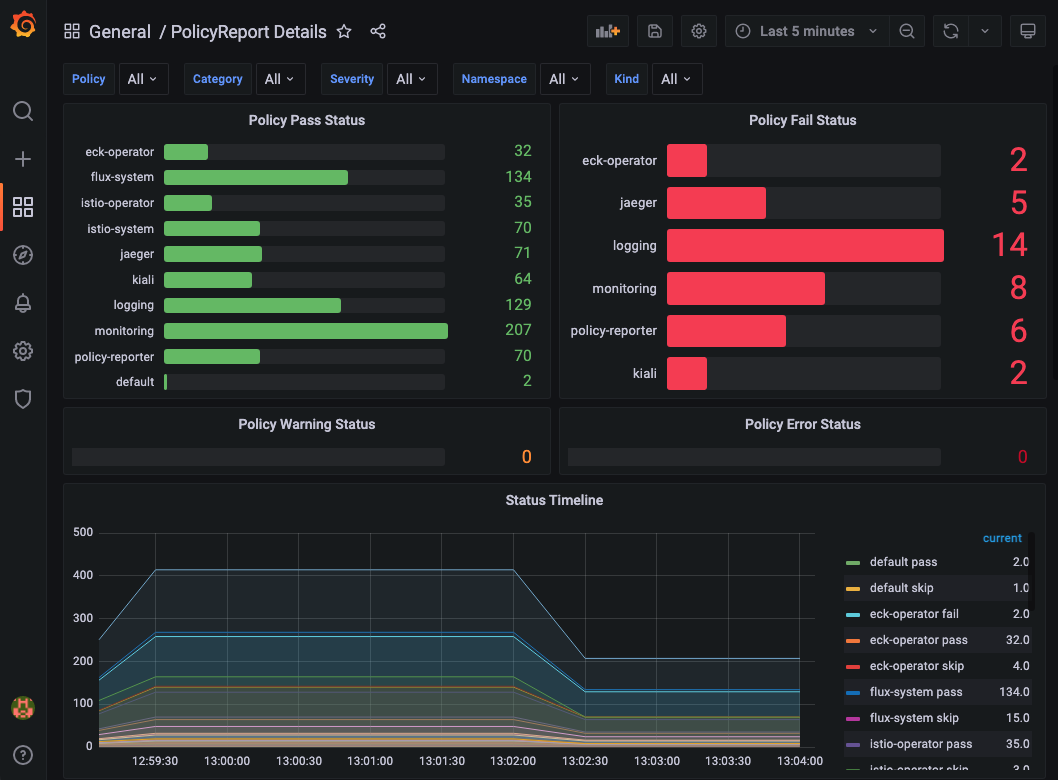Open the refresh interval dropdown chevron
The width and height of the screenshot is (1058, 780).
coord(985,31)
